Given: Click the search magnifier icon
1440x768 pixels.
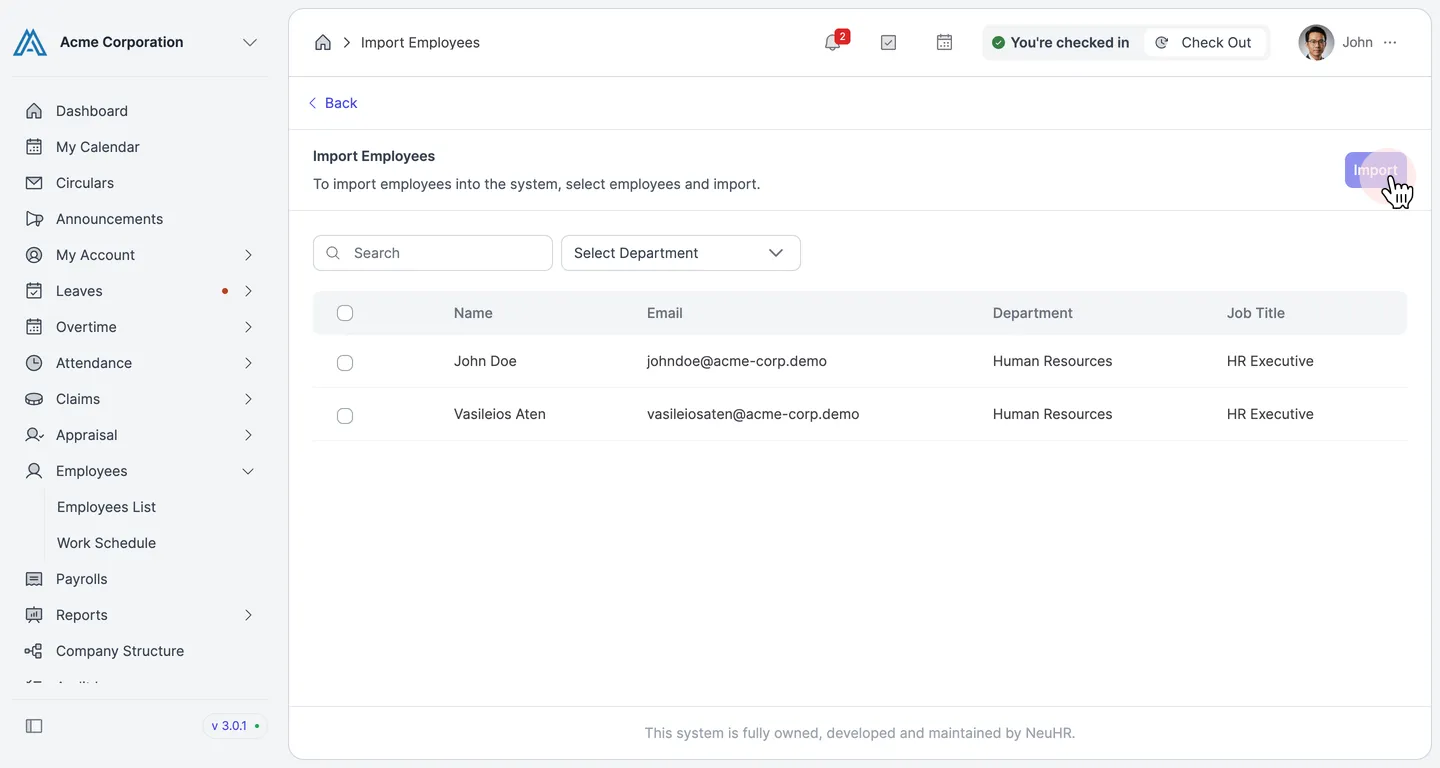Looking at the screenshot, I should pyautogui.click(x=333, y=253).
